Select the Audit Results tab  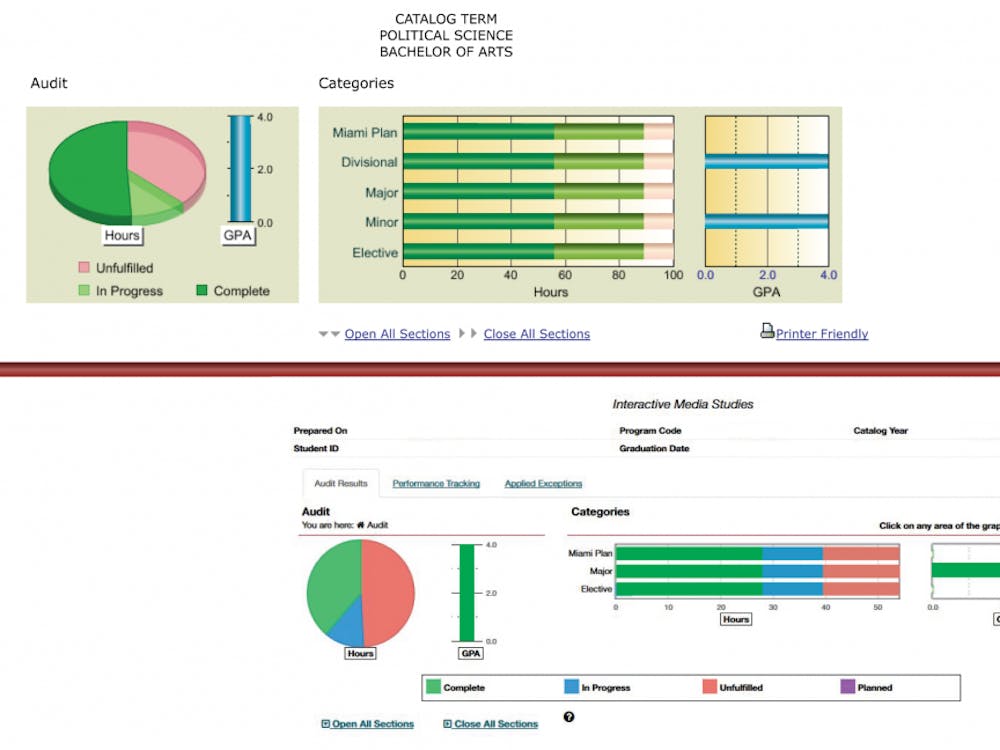click(x=341, y=484)
